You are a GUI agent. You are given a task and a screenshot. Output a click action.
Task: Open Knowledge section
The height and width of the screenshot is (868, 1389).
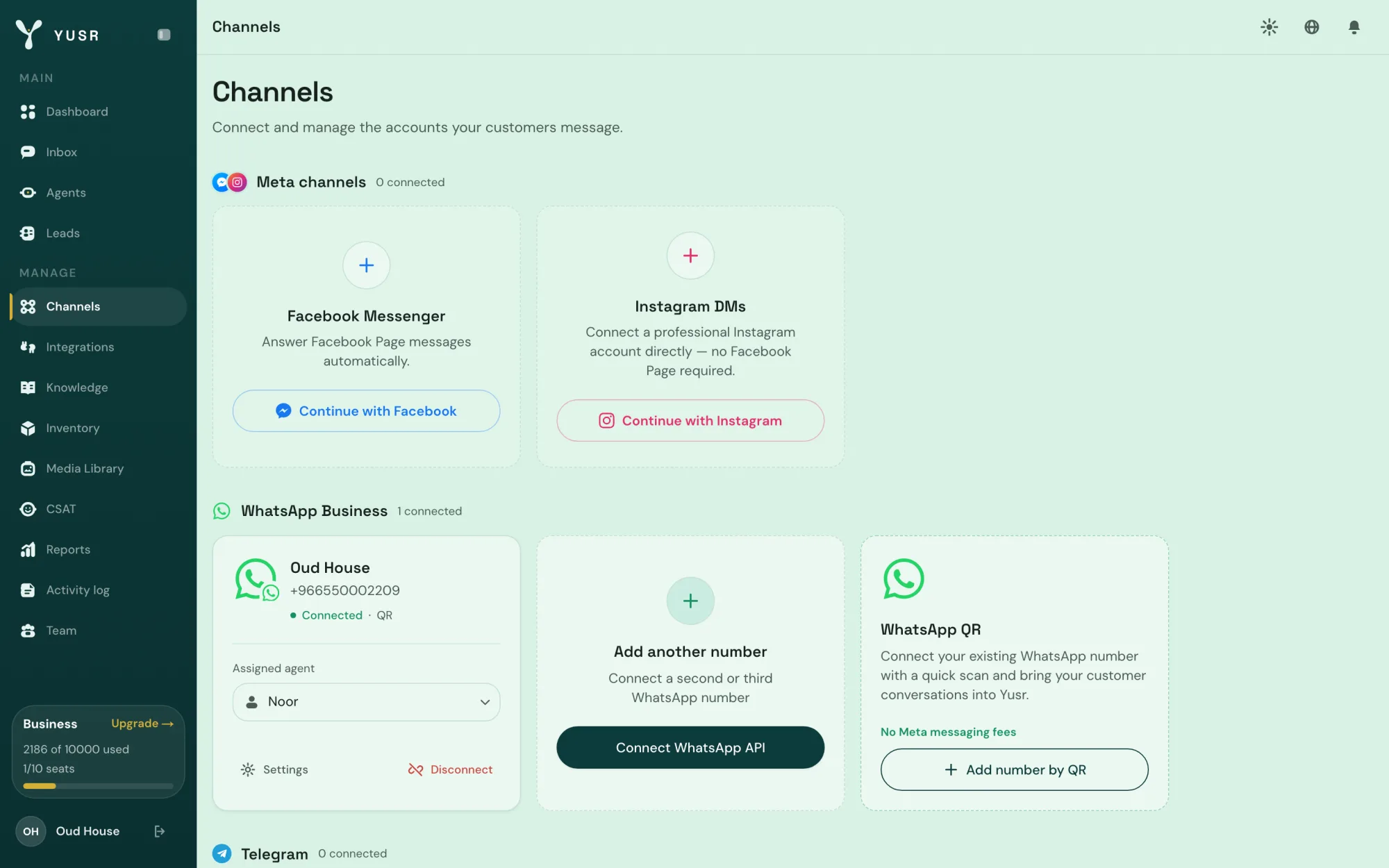pyautogui.click(x=98, y=387)
